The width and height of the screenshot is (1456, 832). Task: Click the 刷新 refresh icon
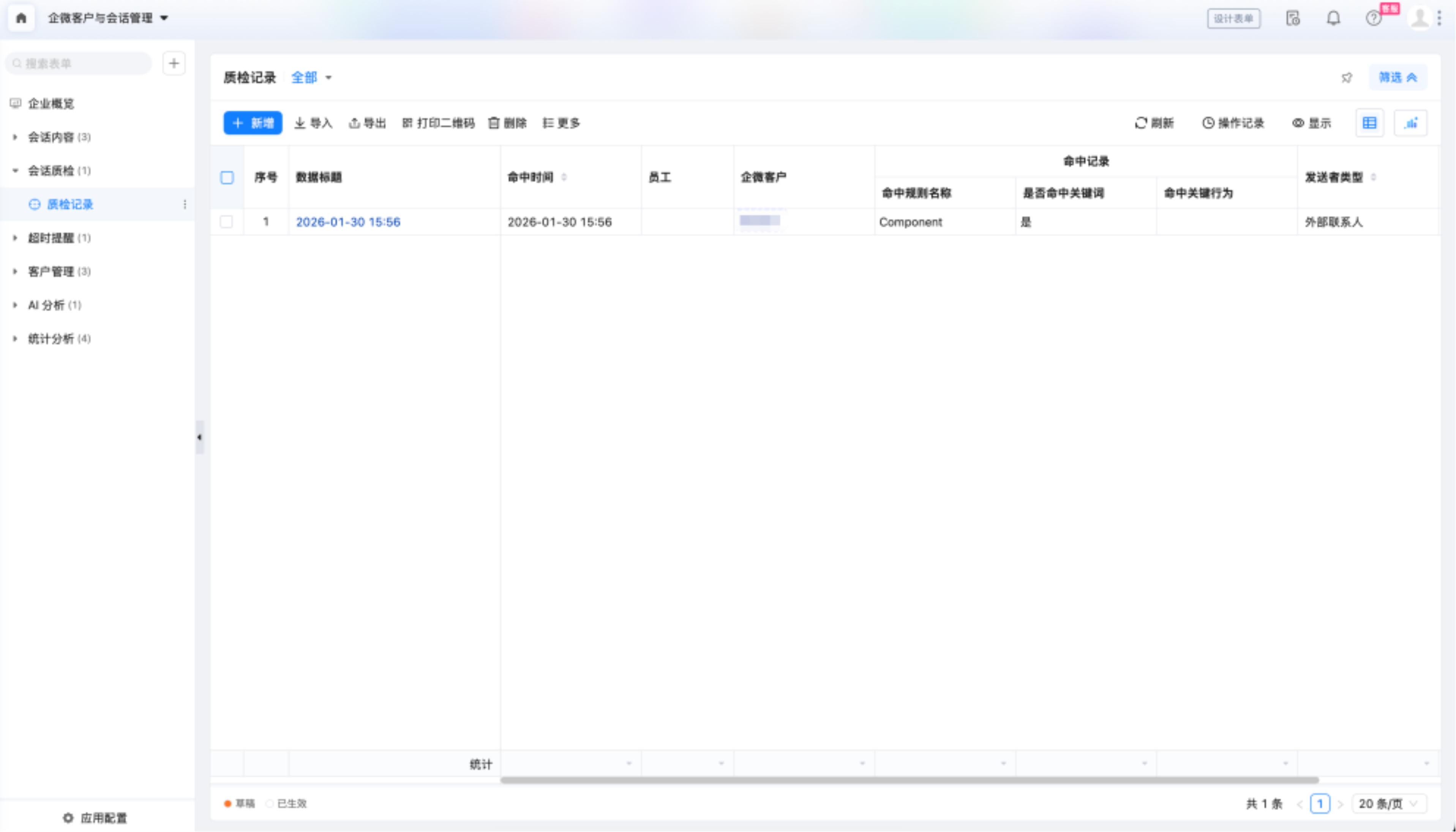(1141, 123)
